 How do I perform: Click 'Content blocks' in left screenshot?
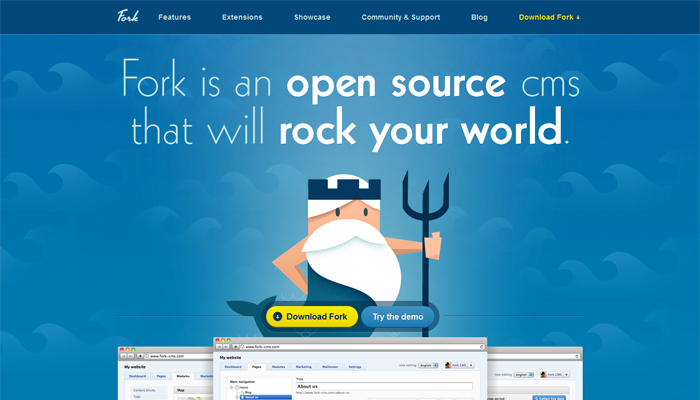[144, 390]
